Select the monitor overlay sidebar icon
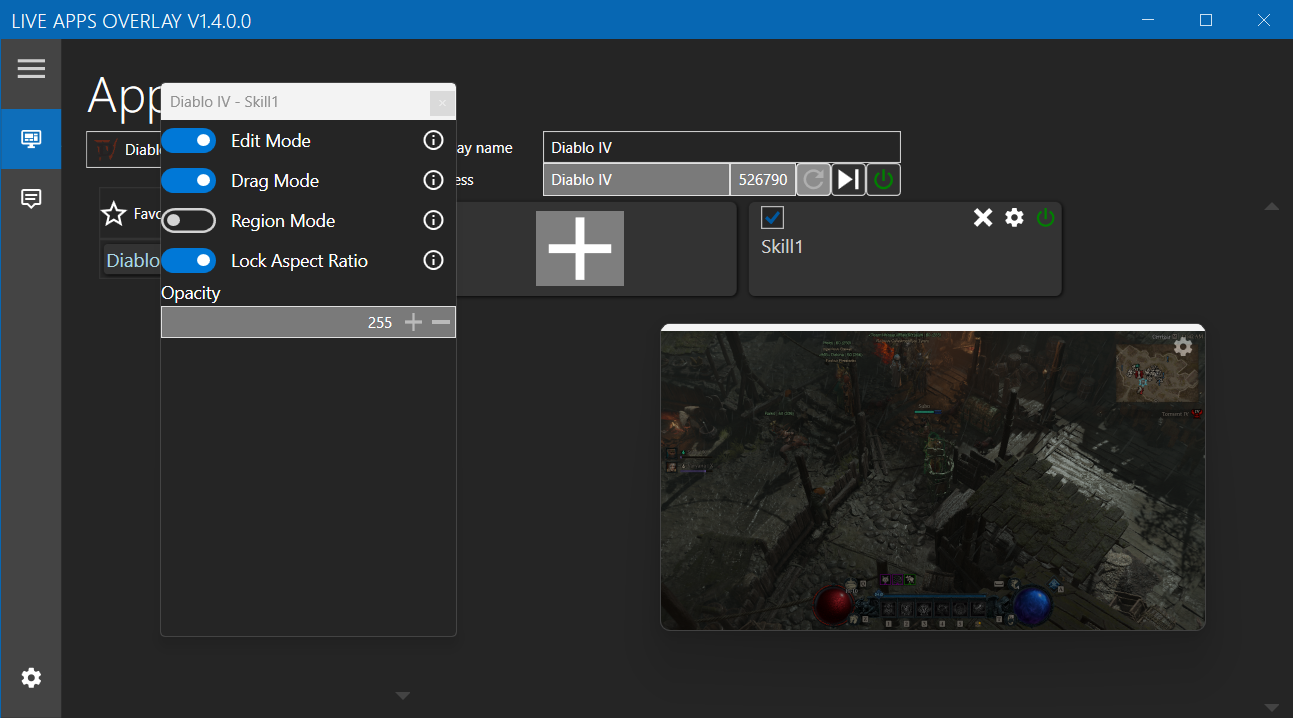This screenshot has width=1293, height=718. pyautogui.click(x=31, y=139)
